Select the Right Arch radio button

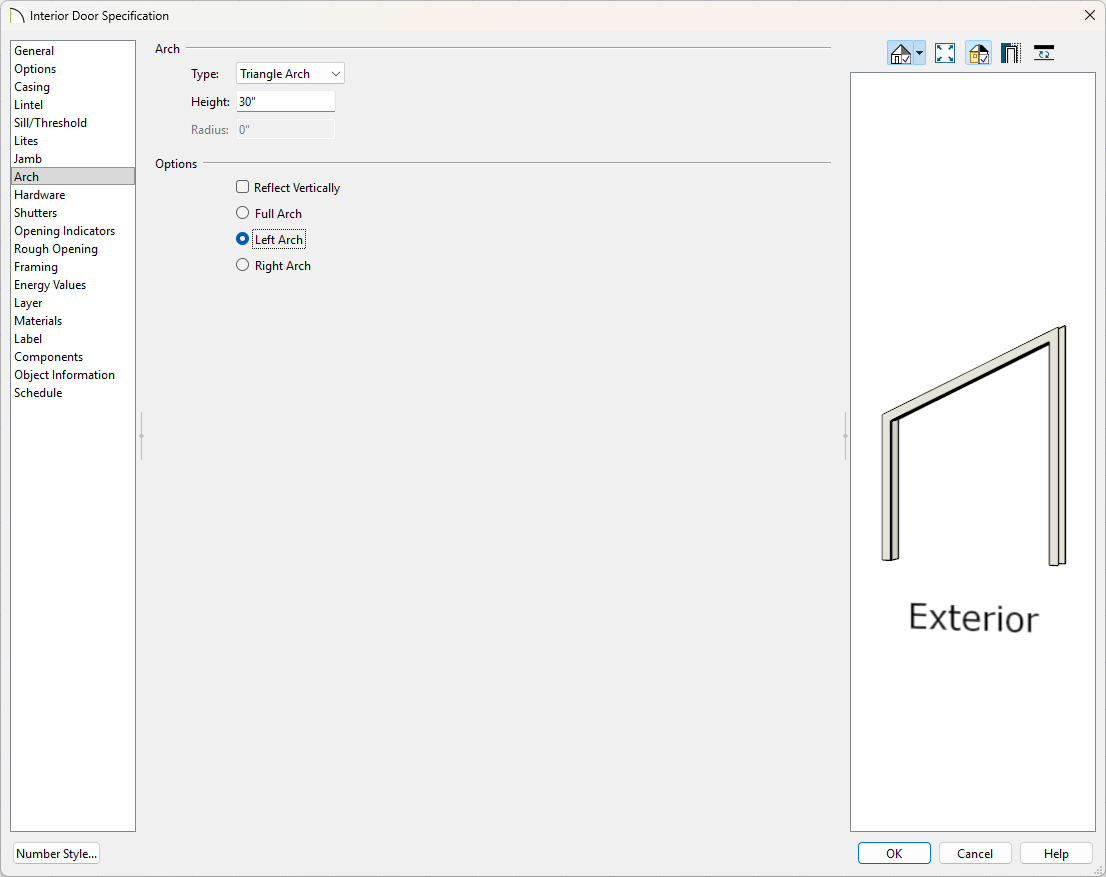[243, 265]
